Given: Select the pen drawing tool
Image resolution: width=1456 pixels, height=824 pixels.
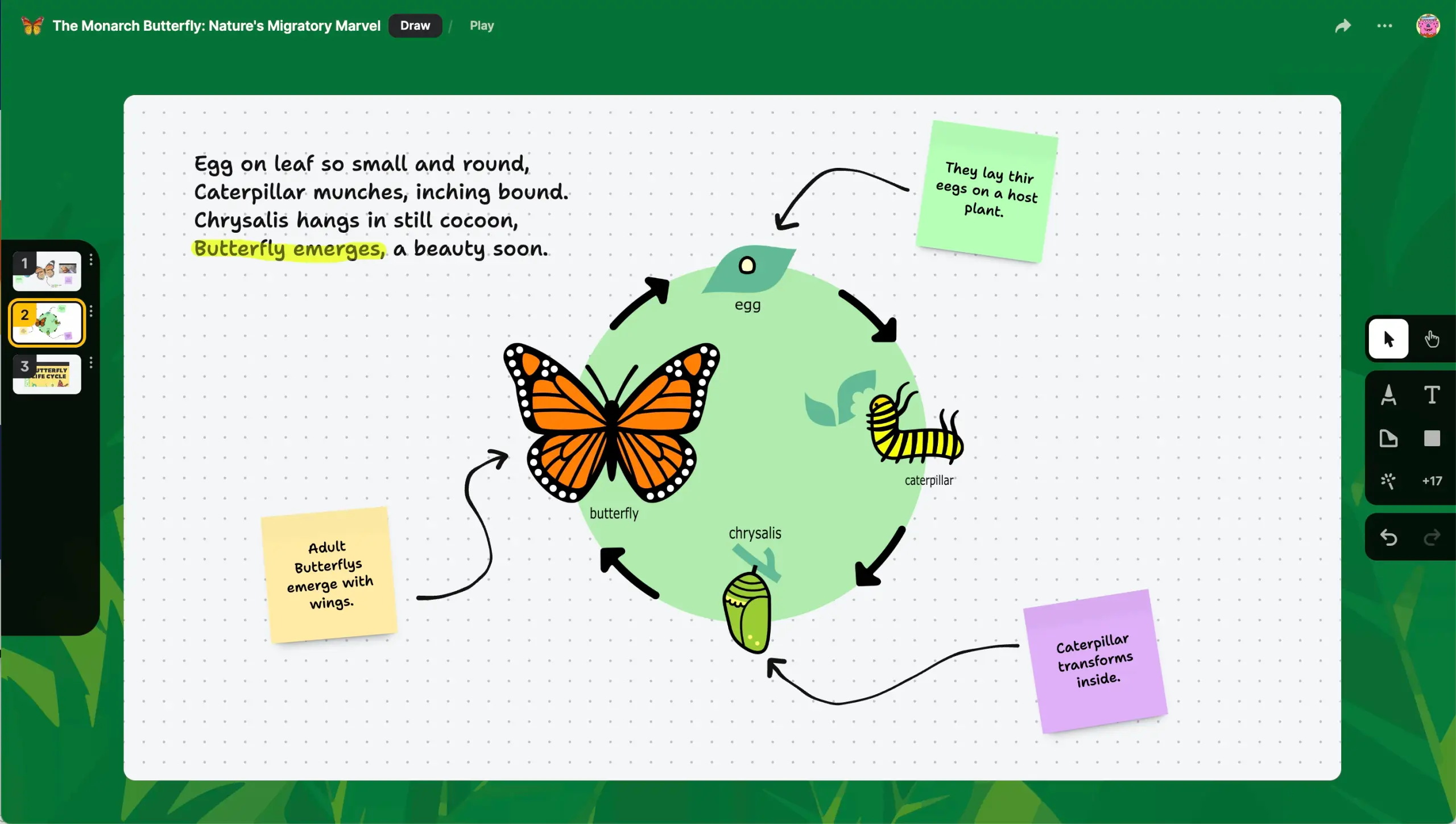Looking at the screenshot, I should point(1388,394).
